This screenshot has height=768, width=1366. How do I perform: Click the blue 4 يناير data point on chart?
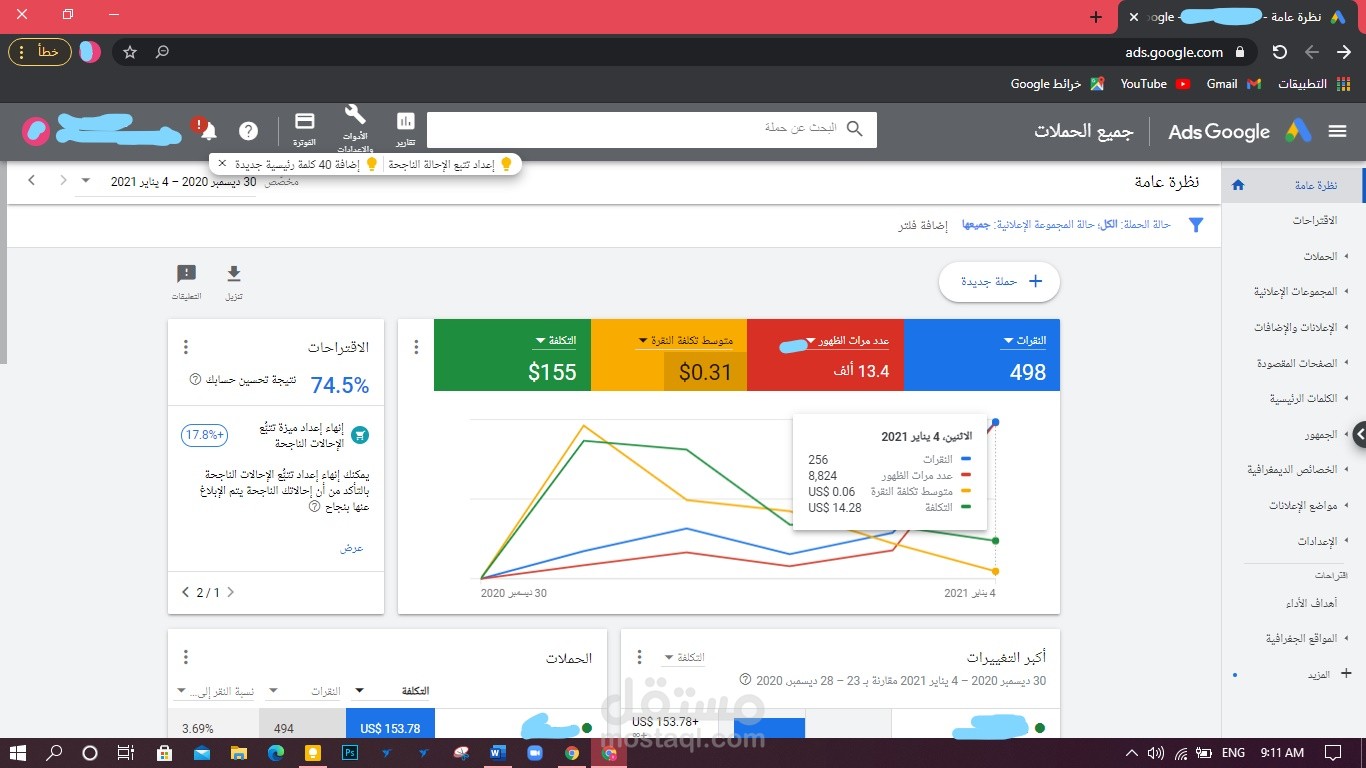(995, 422)
